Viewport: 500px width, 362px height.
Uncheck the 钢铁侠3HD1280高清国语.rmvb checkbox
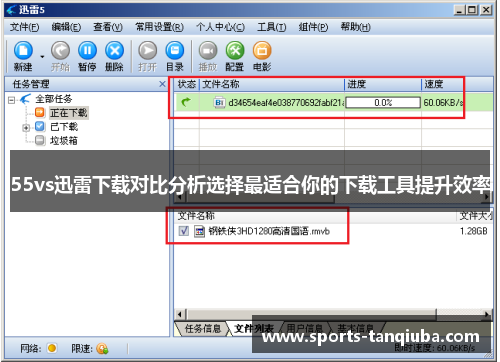(184, 231)
